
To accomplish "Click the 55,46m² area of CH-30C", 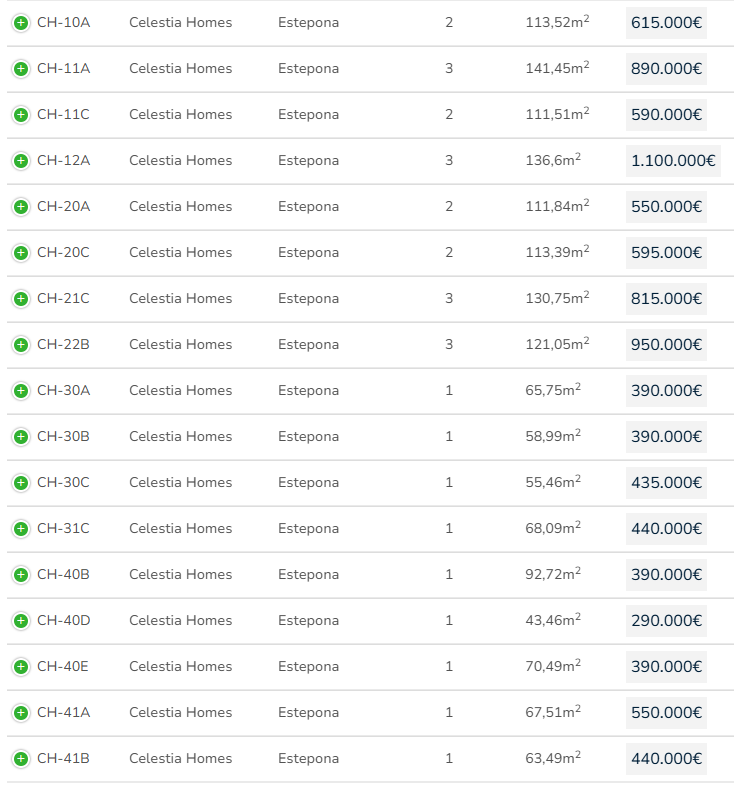I will click(553, 483).
